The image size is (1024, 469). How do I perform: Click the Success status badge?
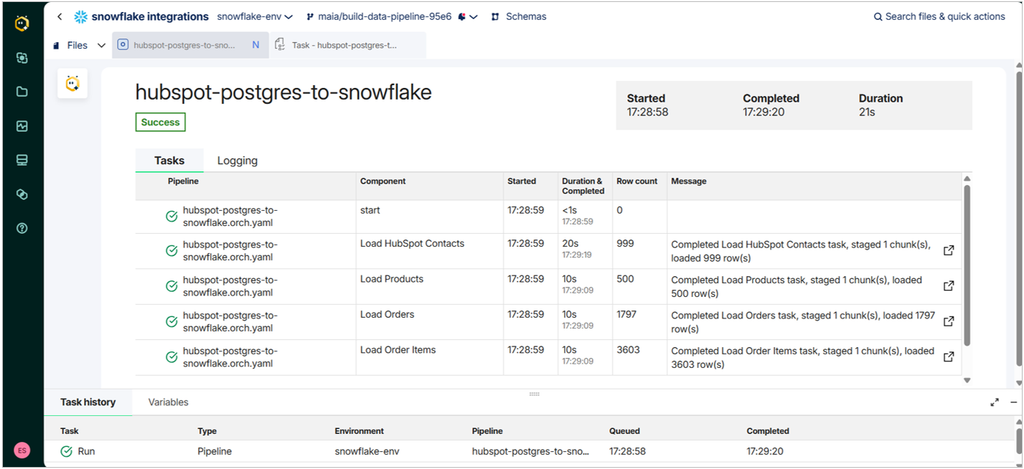click(161, 122)
